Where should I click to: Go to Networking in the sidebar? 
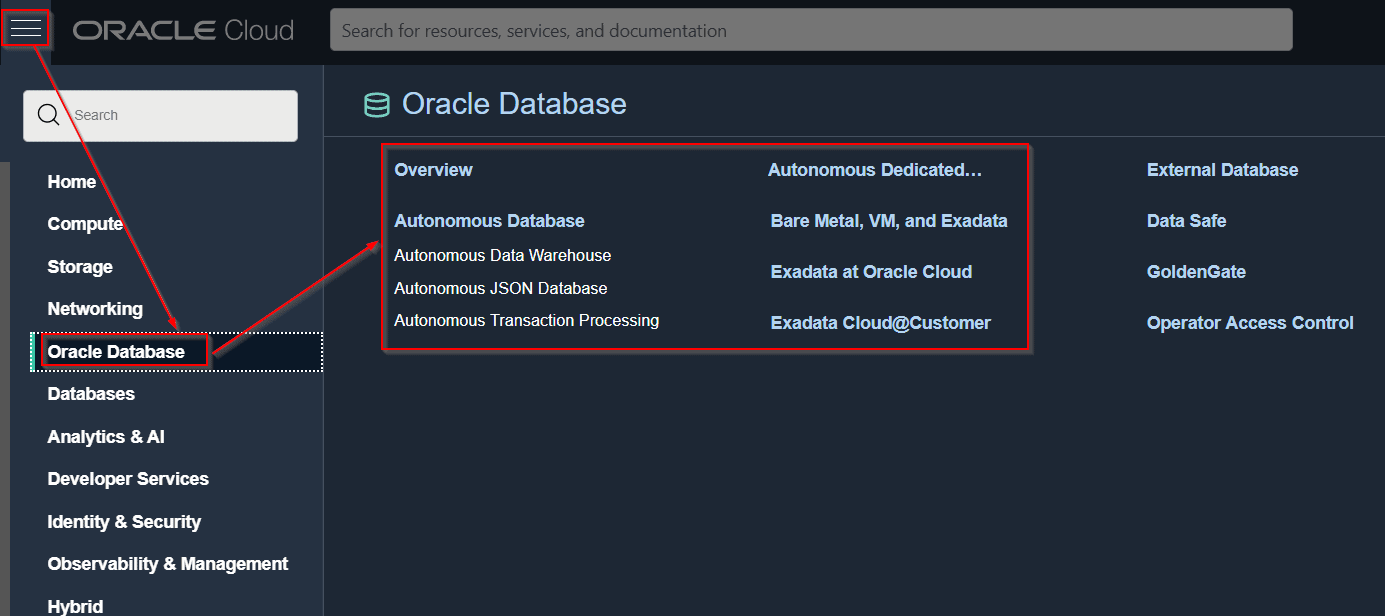click(95, 309)
